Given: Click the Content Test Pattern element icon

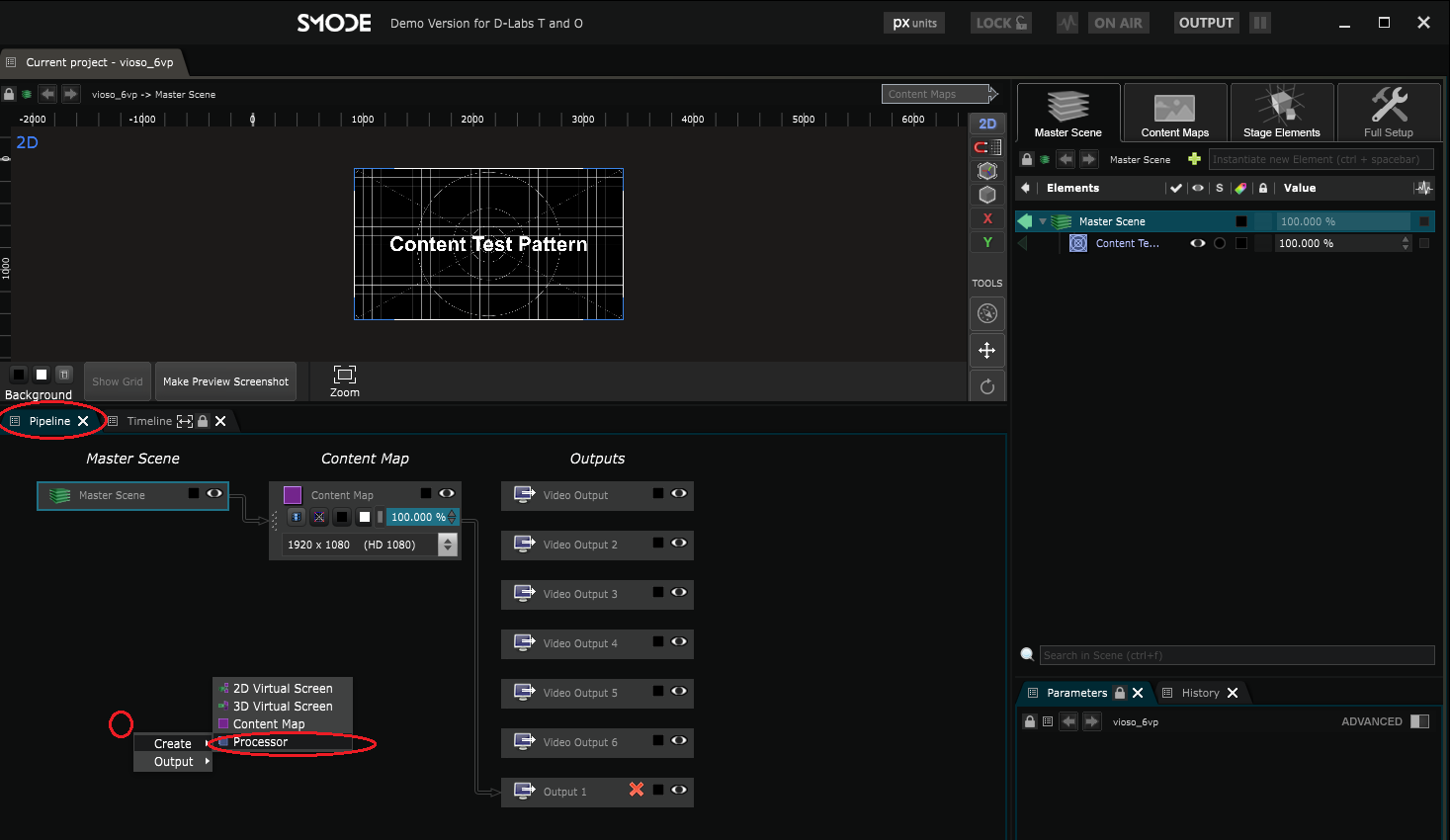Looking at the screenshot, I should (1078, 243).
